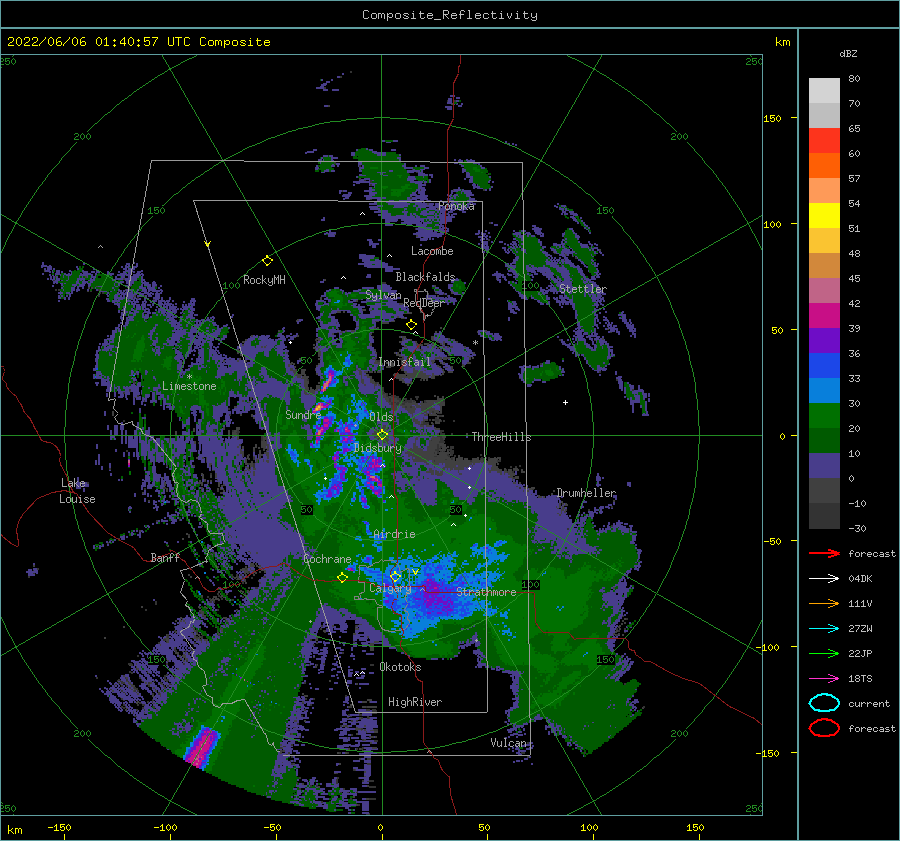Select the red 60–65 dBZ swatch
The image size is (900, 841).
click(x=824, y=141)
